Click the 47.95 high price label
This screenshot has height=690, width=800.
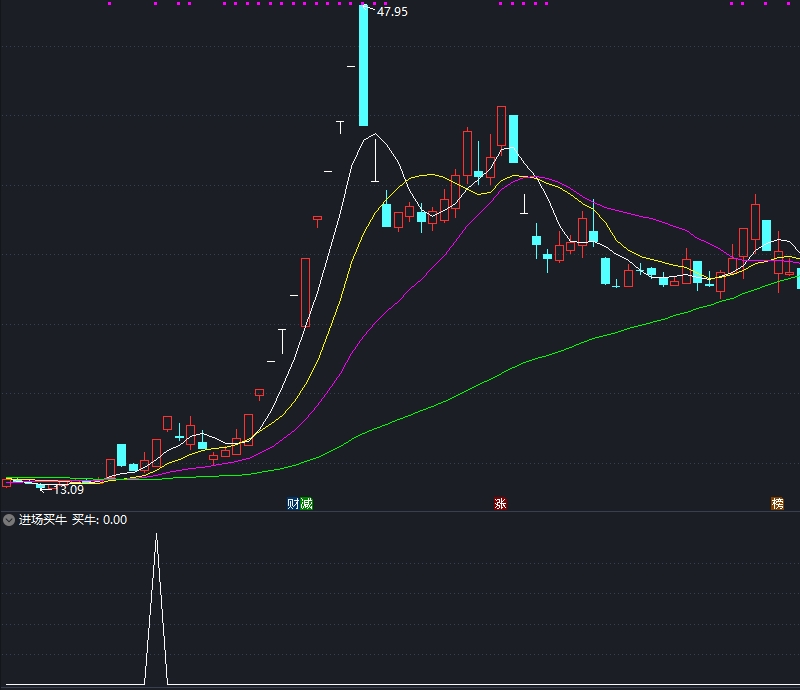pos(392,12)
